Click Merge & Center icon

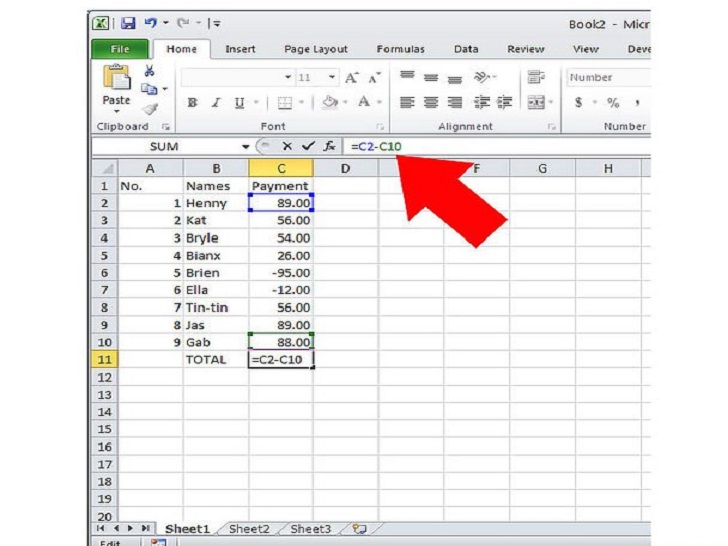coord(536,102)
